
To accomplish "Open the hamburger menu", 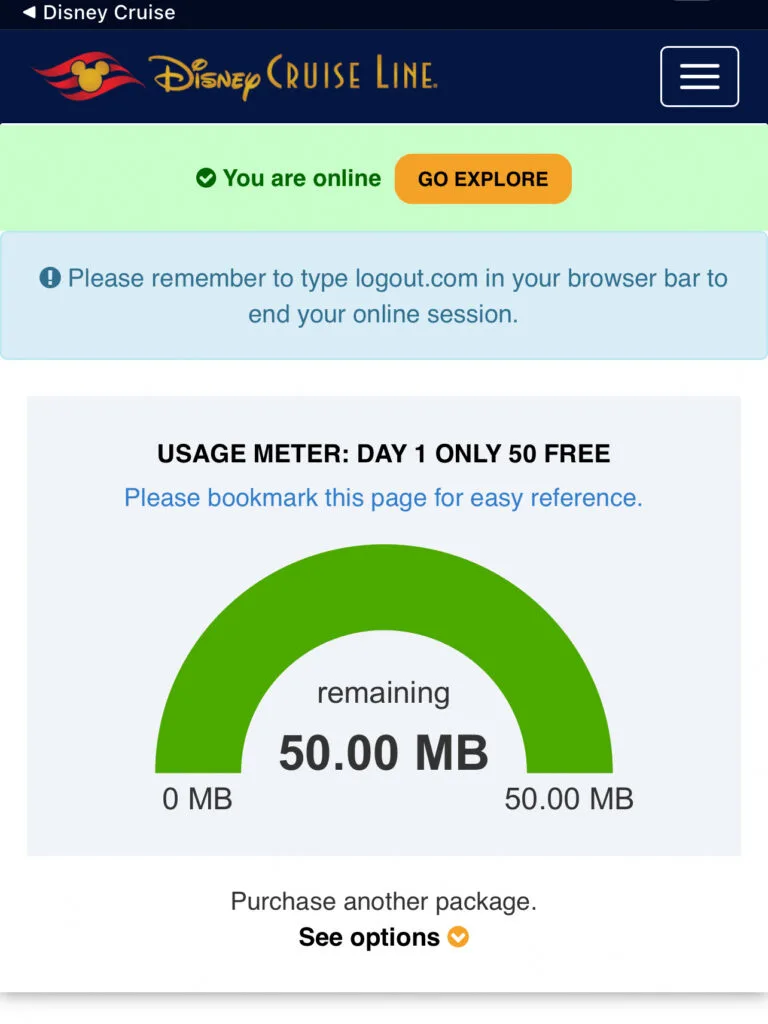I will [x=699, y=76].
